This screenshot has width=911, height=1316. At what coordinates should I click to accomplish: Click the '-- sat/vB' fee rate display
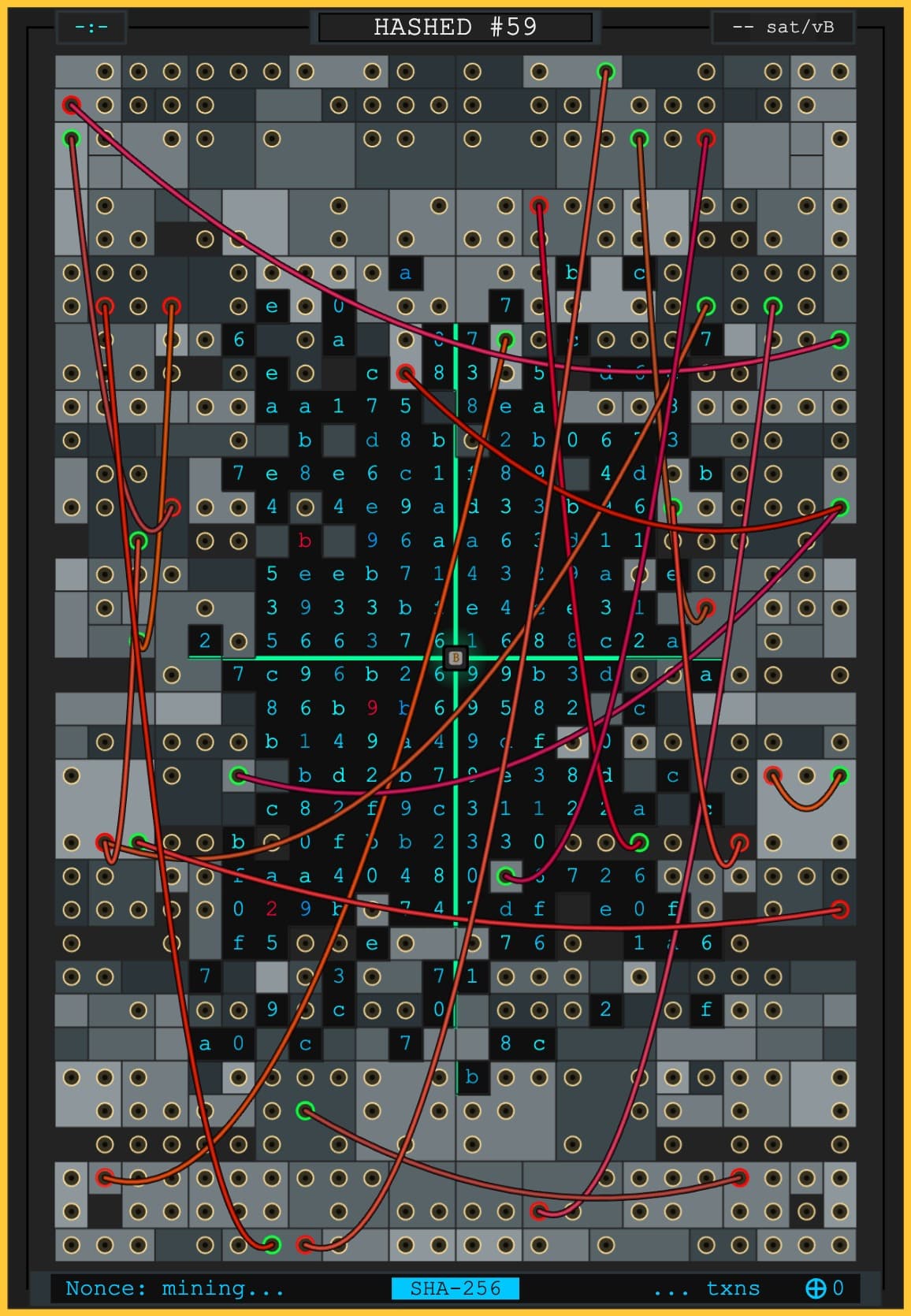click(783, 27)
